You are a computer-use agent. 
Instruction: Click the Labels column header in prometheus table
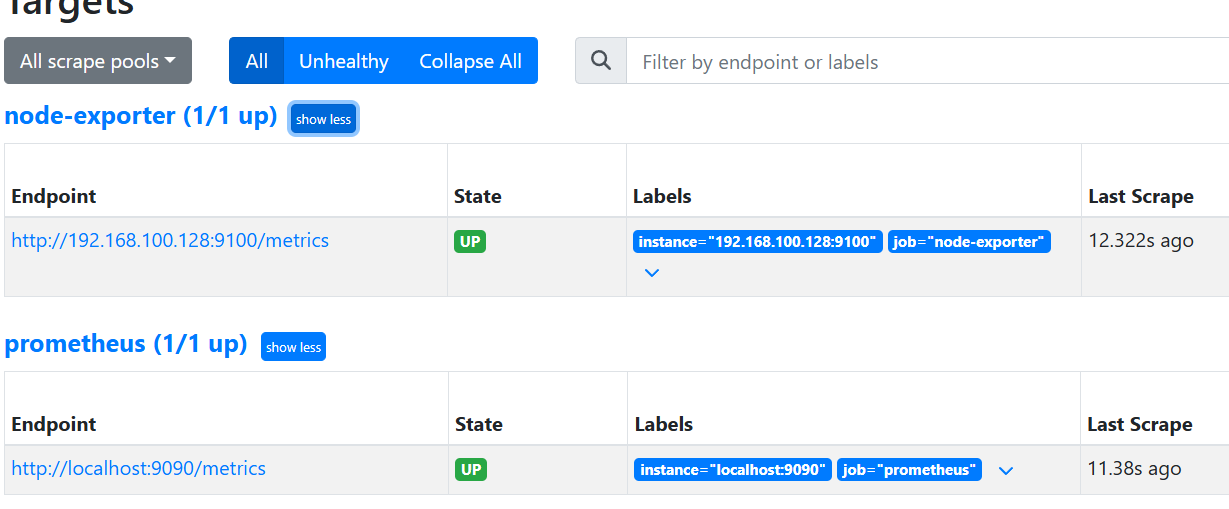pos(664,424)
